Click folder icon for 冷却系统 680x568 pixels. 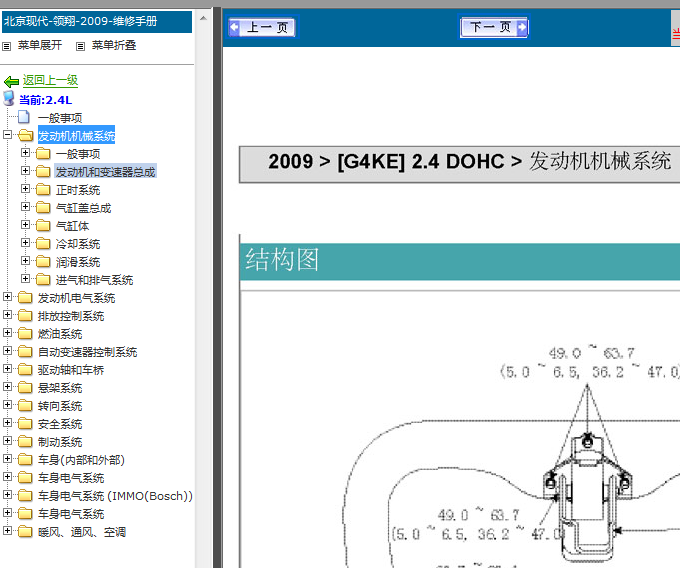point(43,244)
